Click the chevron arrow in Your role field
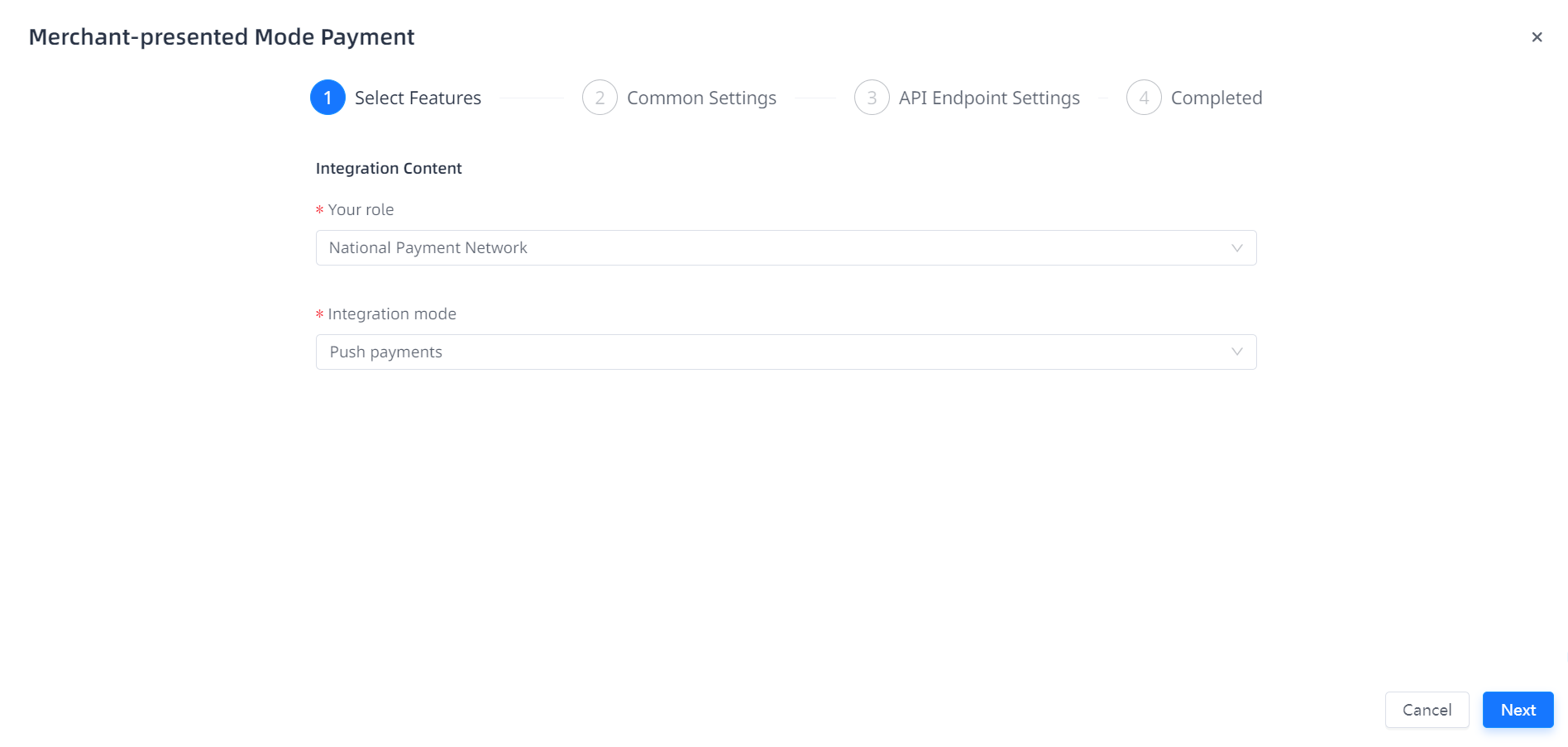The image size is (1568, 747). (1237, 248)
